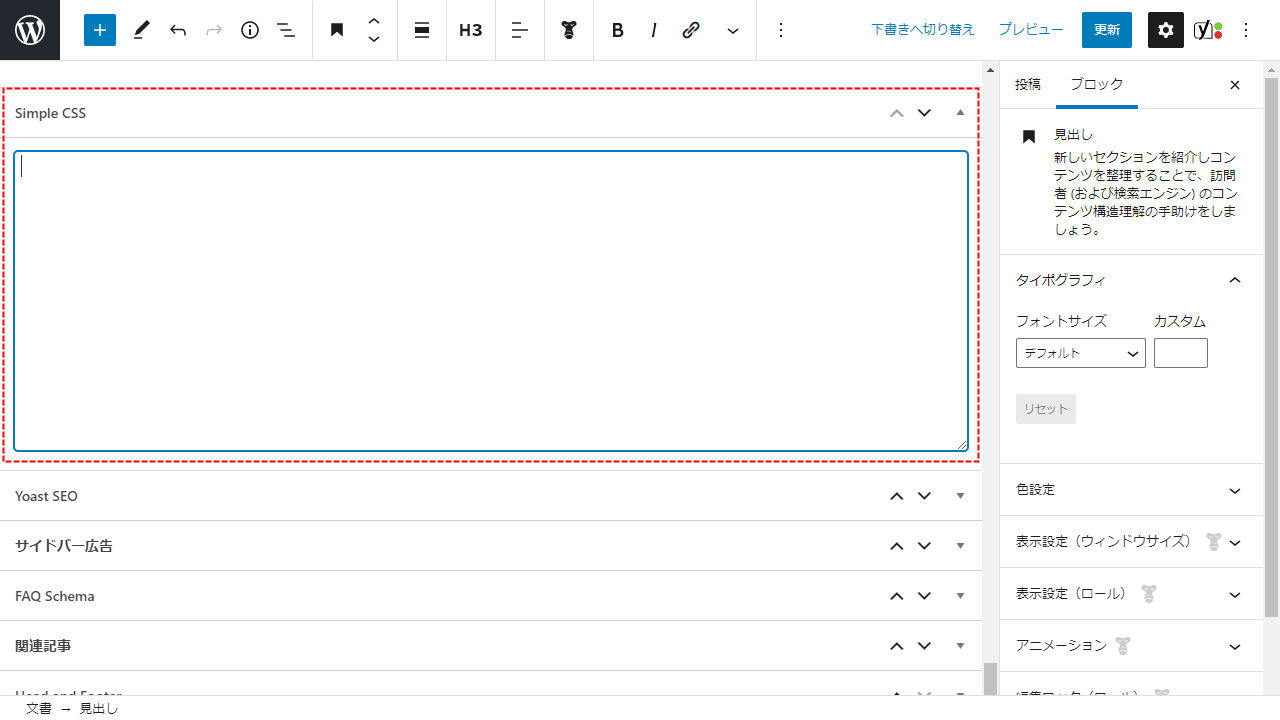The image size is (1280, 720).
Task: Click the カスタム font size input
Action: pyautogui.click(x=1181, y=353)
